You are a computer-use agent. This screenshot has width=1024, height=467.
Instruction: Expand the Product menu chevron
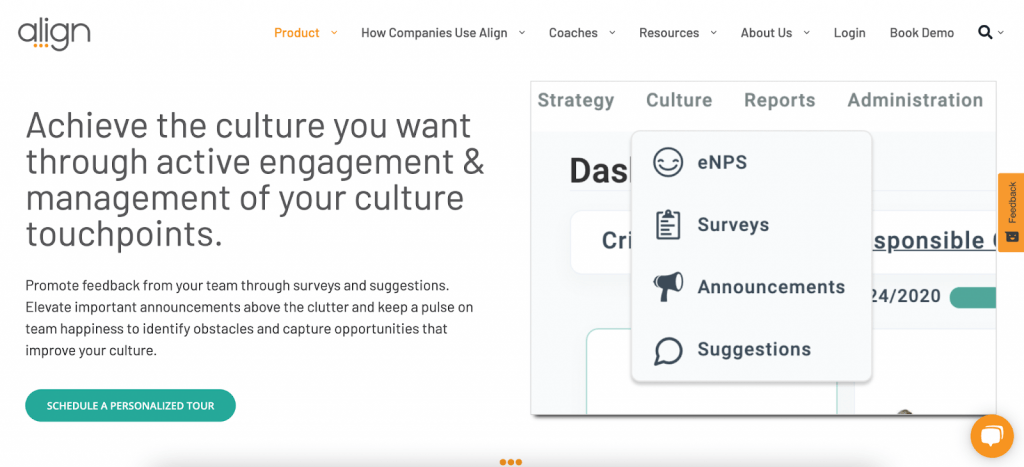pyautogui.click(x=334, y=33)
